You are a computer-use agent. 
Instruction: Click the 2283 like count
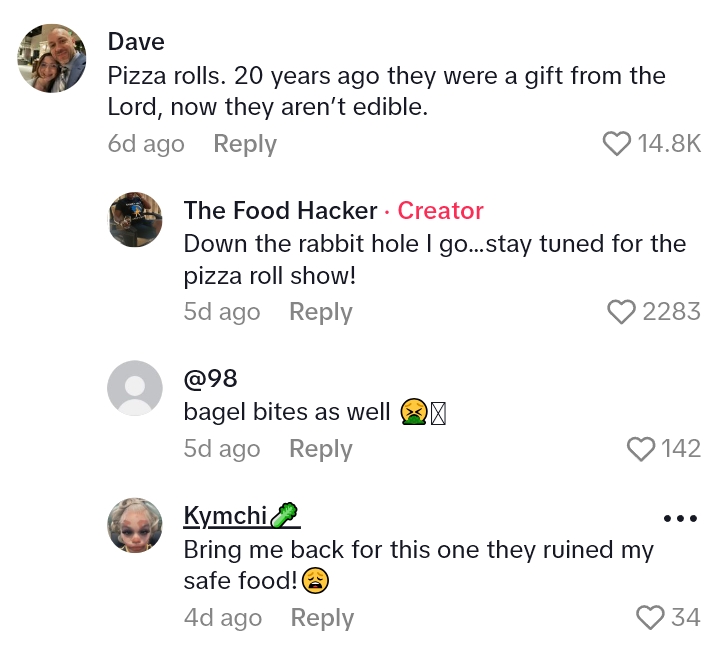(671, 312)
